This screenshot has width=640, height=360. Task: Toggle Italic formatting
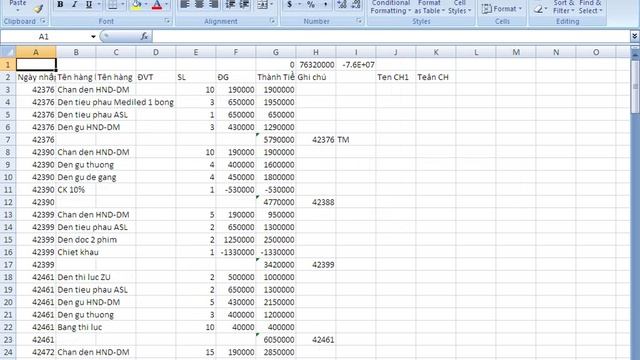tap(74, 5)
